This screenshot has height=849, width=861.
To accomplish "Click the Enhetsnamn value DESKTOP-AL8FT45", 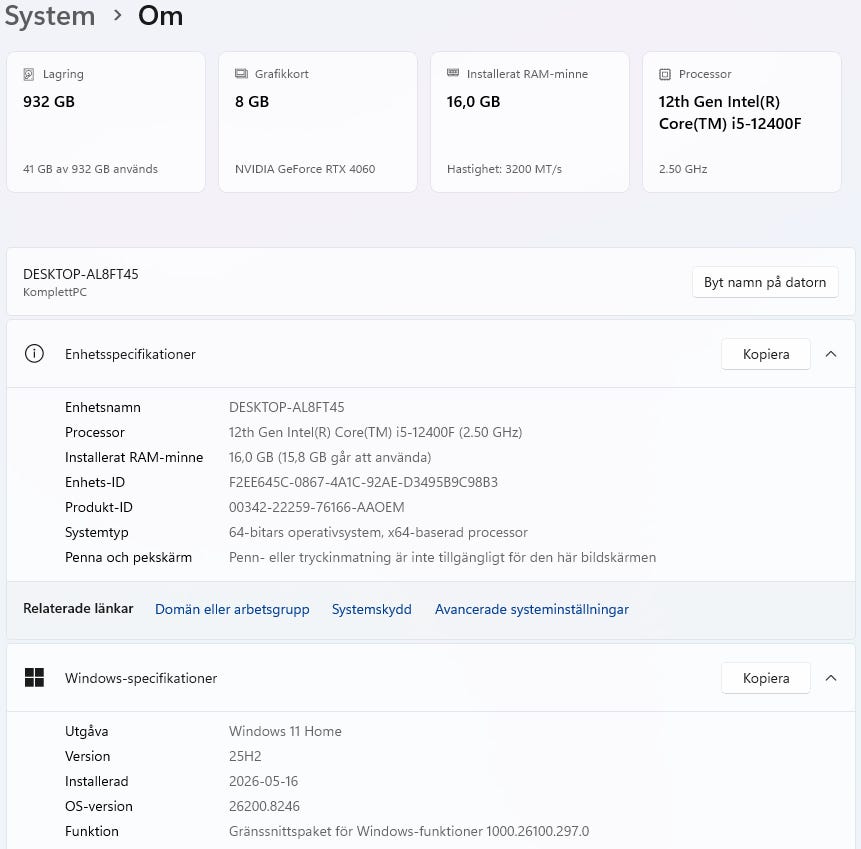I will pos(287,407).
